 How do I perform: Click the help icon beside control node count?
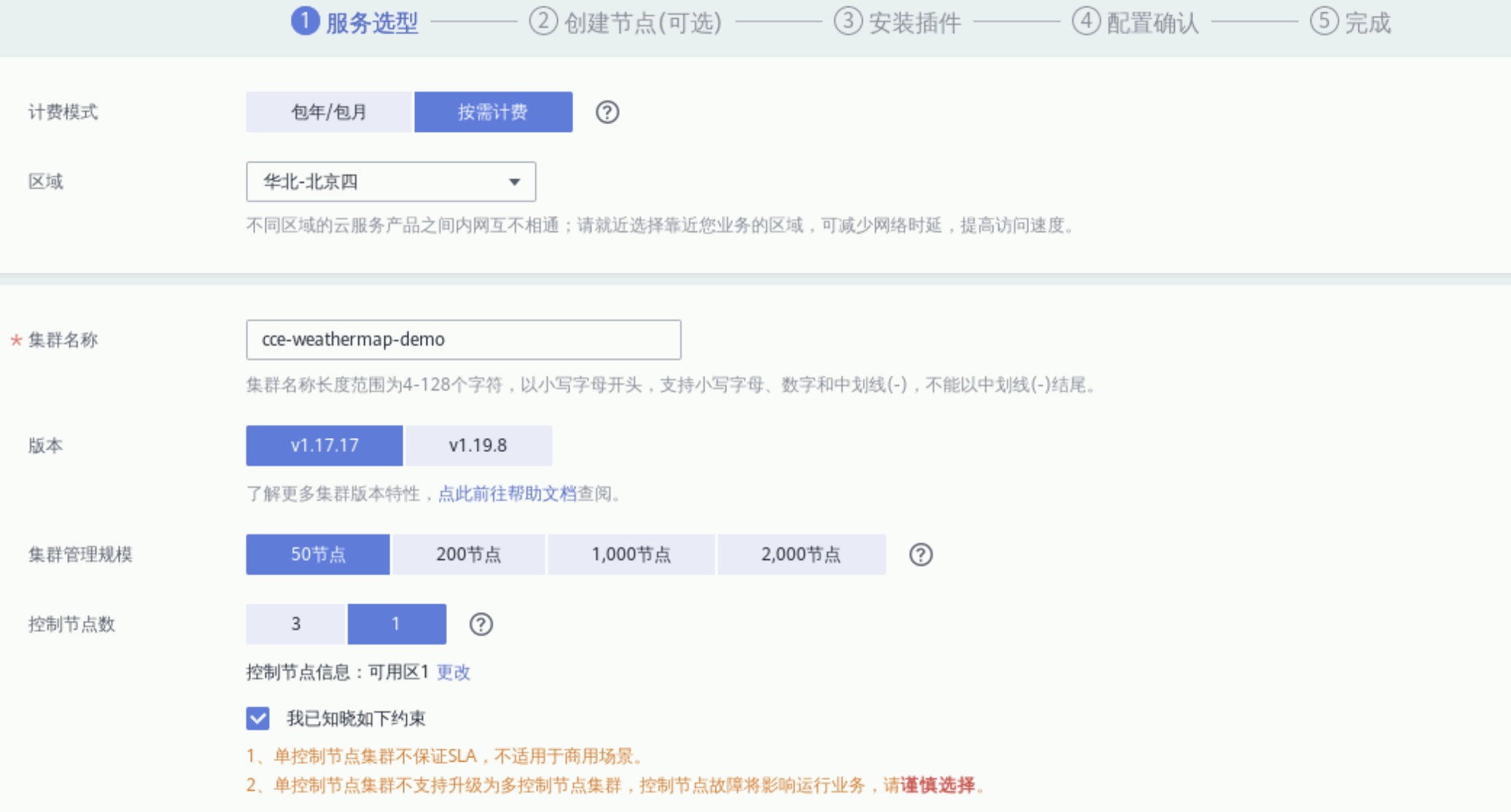click(x=481, y=624)
